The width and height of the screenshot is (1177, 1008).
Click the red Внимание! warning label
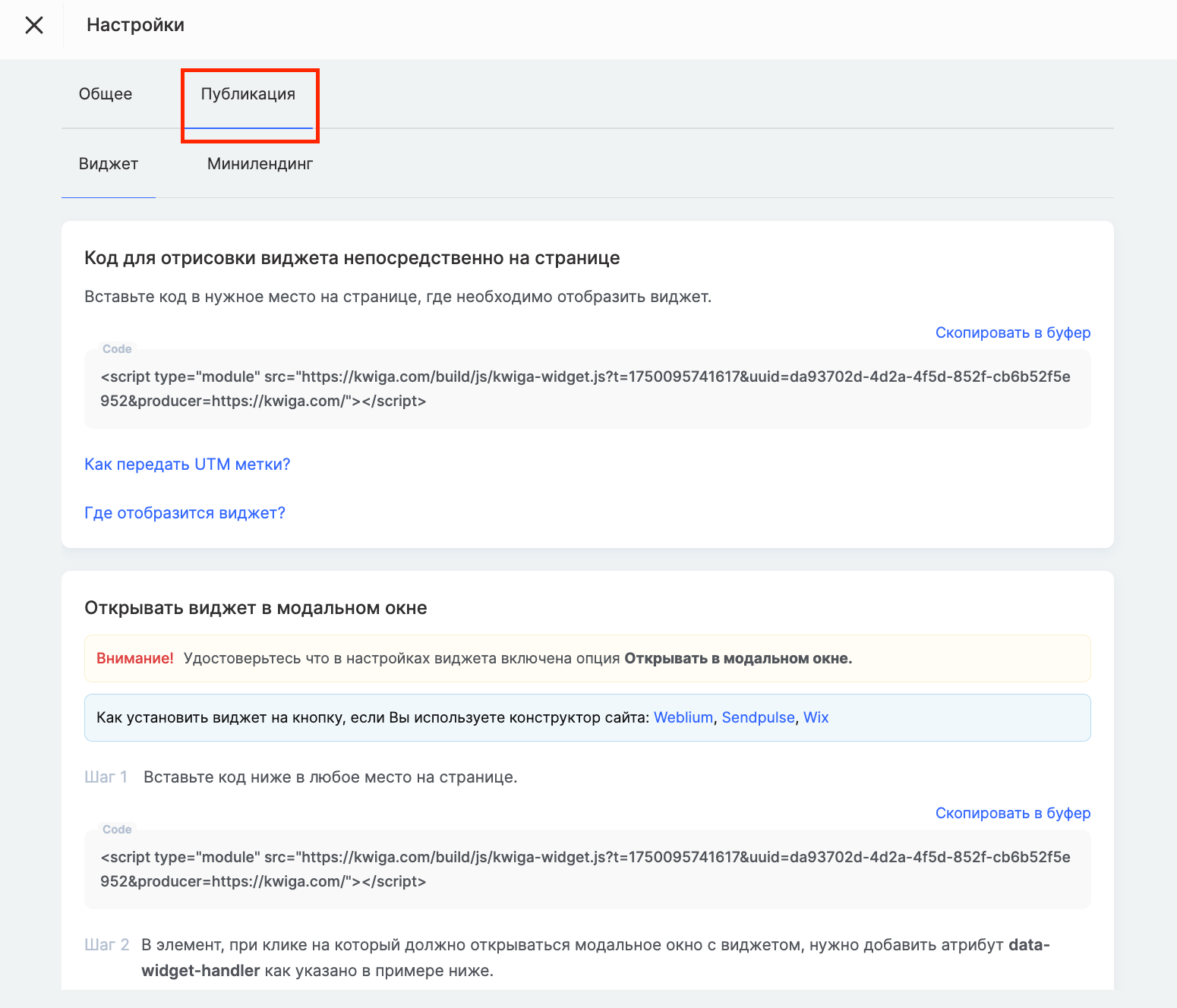point(135,658)
